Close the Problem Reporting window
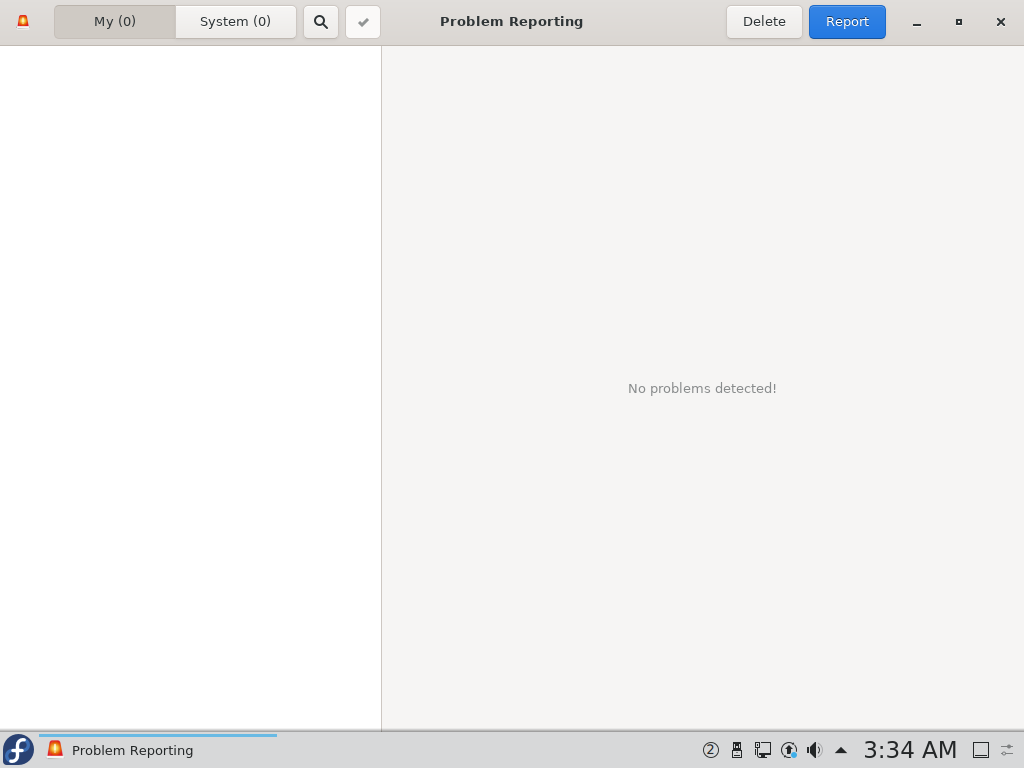 pyautogui.click(x=1000, y=22)
